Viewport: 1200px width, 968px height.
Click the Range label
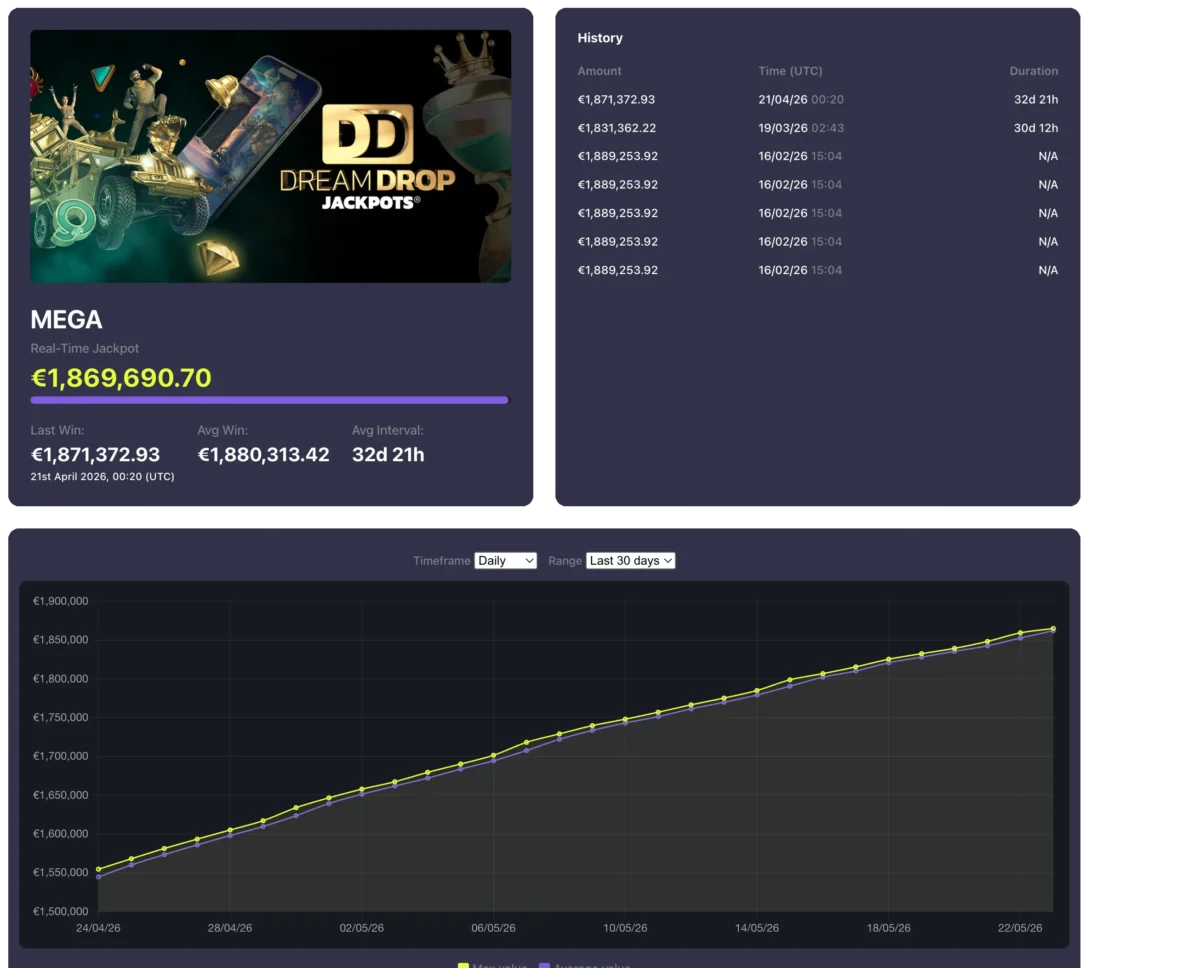[x=565, y=561]
